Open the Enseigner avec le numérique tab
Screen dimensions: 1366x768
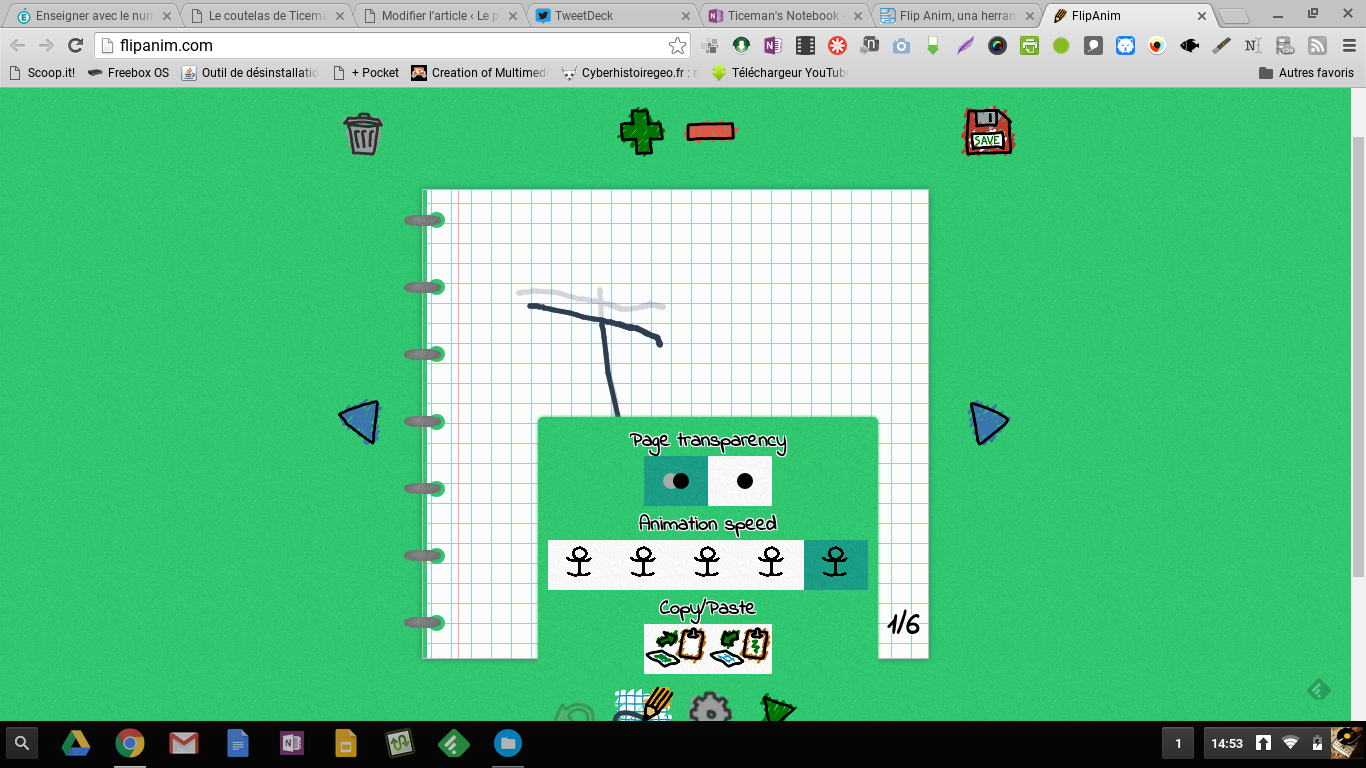click(95, 16)
